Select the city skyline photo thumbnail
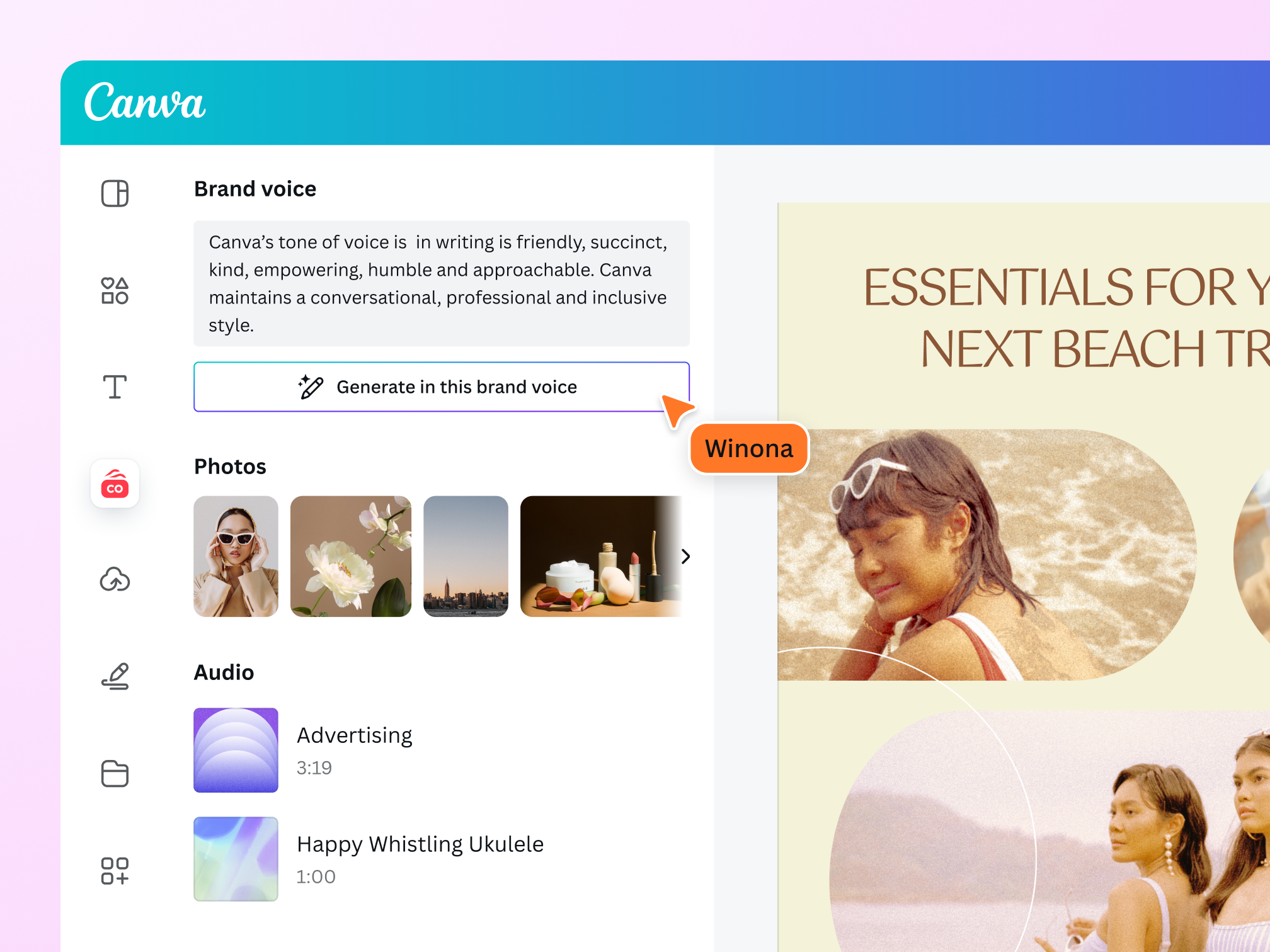 point(466,557)
